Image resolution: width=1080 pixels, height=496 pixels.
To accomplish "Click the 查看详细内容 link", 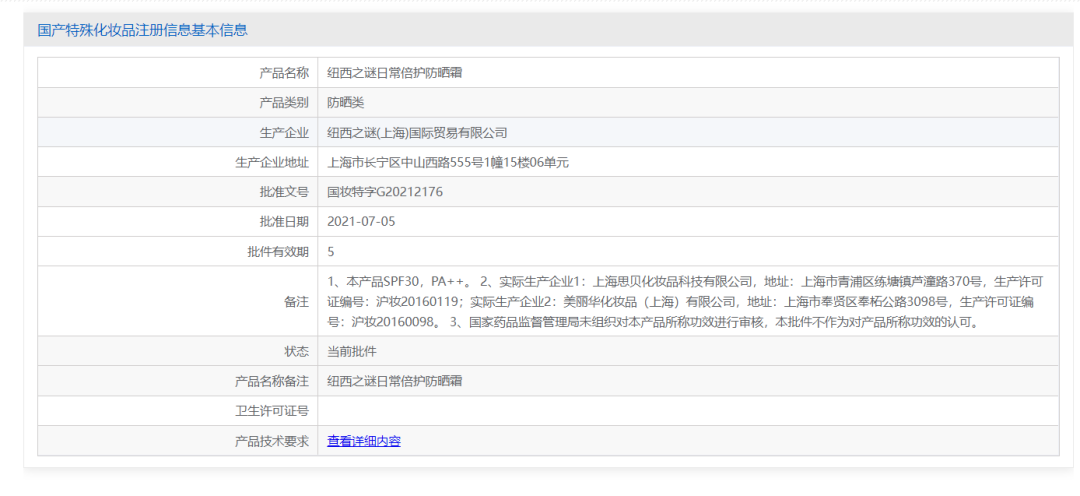I will pos(364,441).
